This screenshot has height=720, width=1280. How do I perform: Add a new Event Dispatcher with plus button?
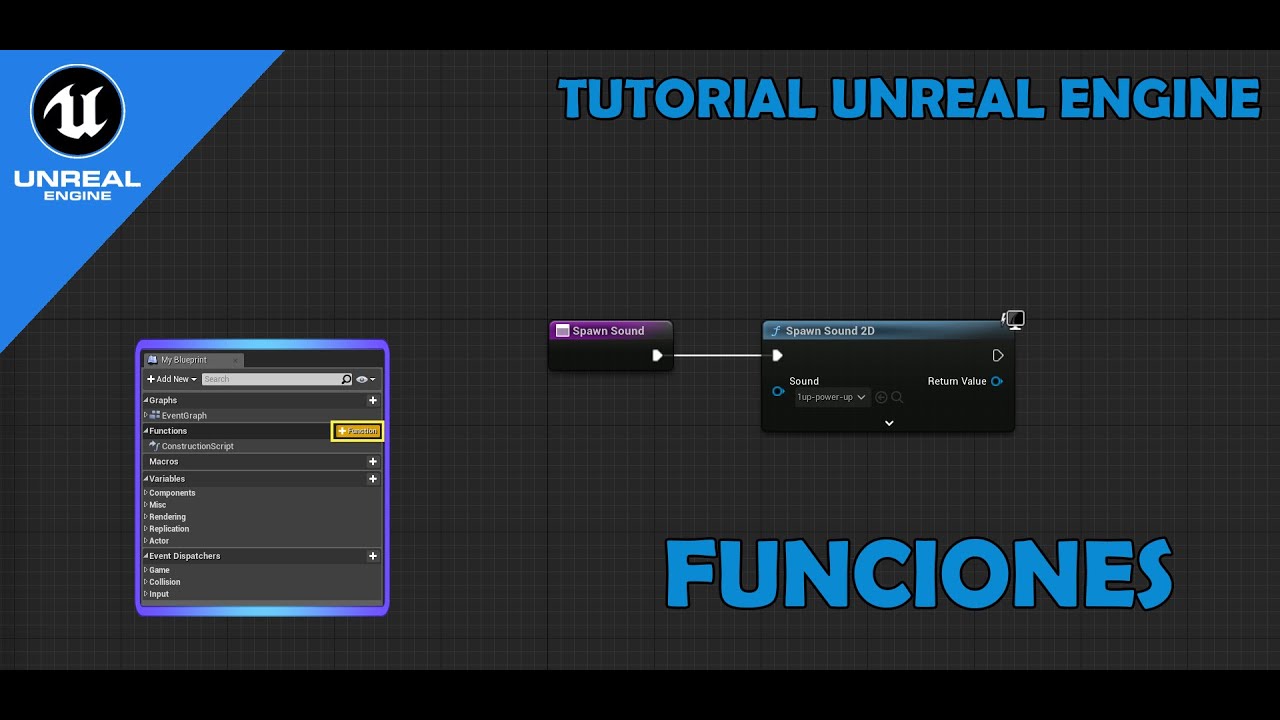click(373, 556)
